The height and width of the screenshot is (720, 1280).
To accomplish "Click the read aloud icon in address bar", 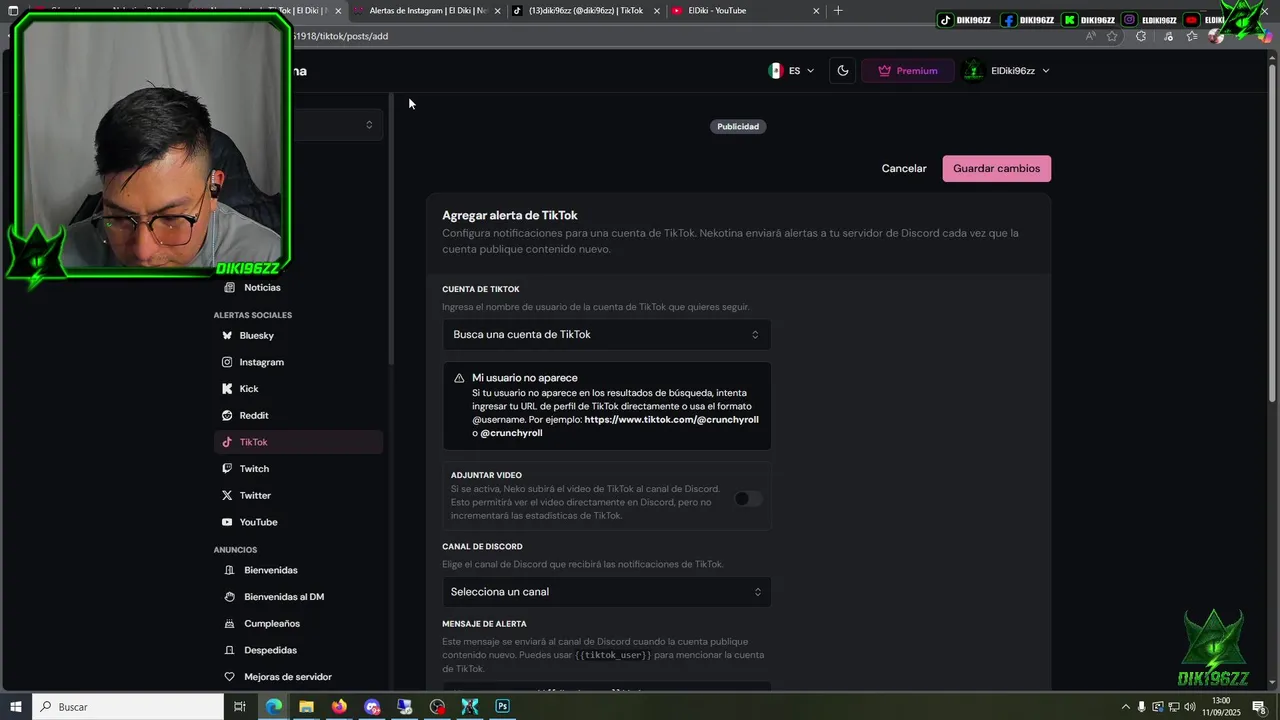I will tap(1090, 36).
